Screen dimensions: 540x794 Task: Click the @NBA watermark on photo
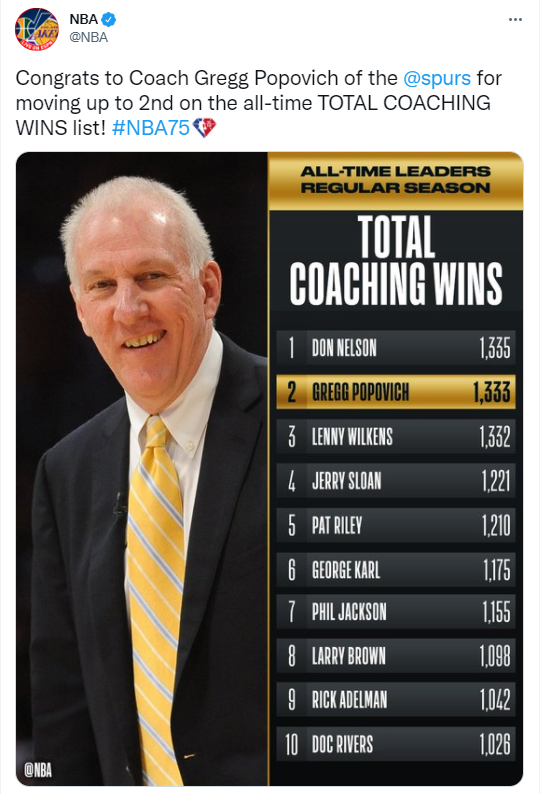coord(38,770)
